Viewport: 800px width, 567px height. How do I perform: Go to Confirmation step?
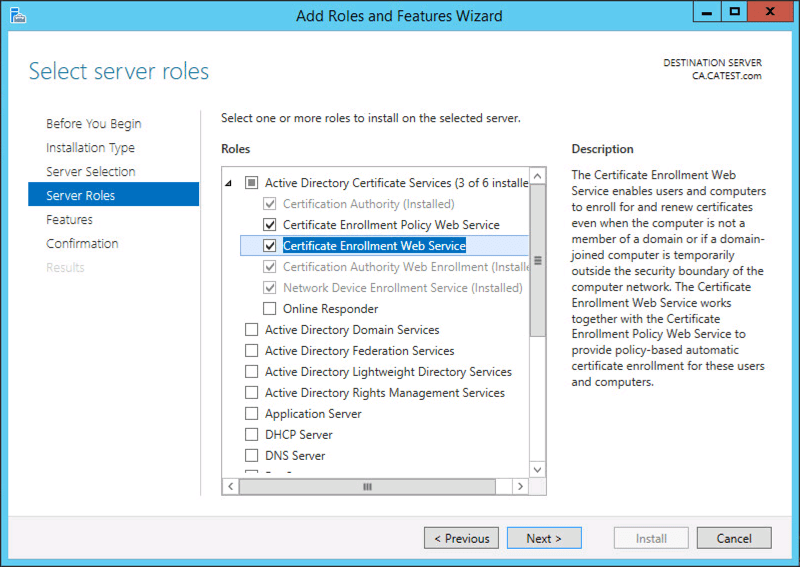coord(82,243)
